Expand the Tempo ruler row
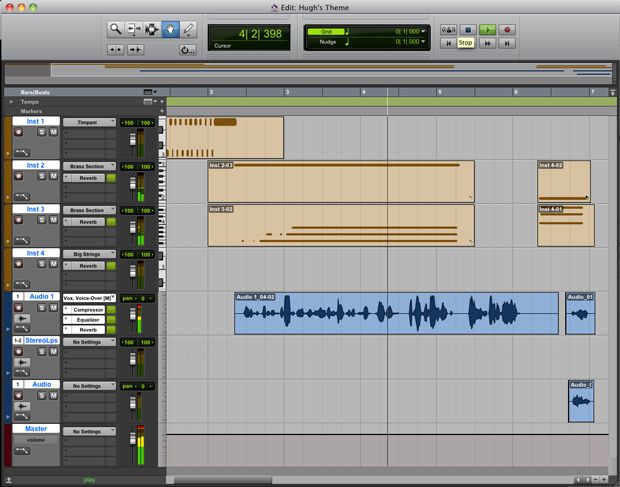This screenshot has width=620, height=487. point(11,101)
